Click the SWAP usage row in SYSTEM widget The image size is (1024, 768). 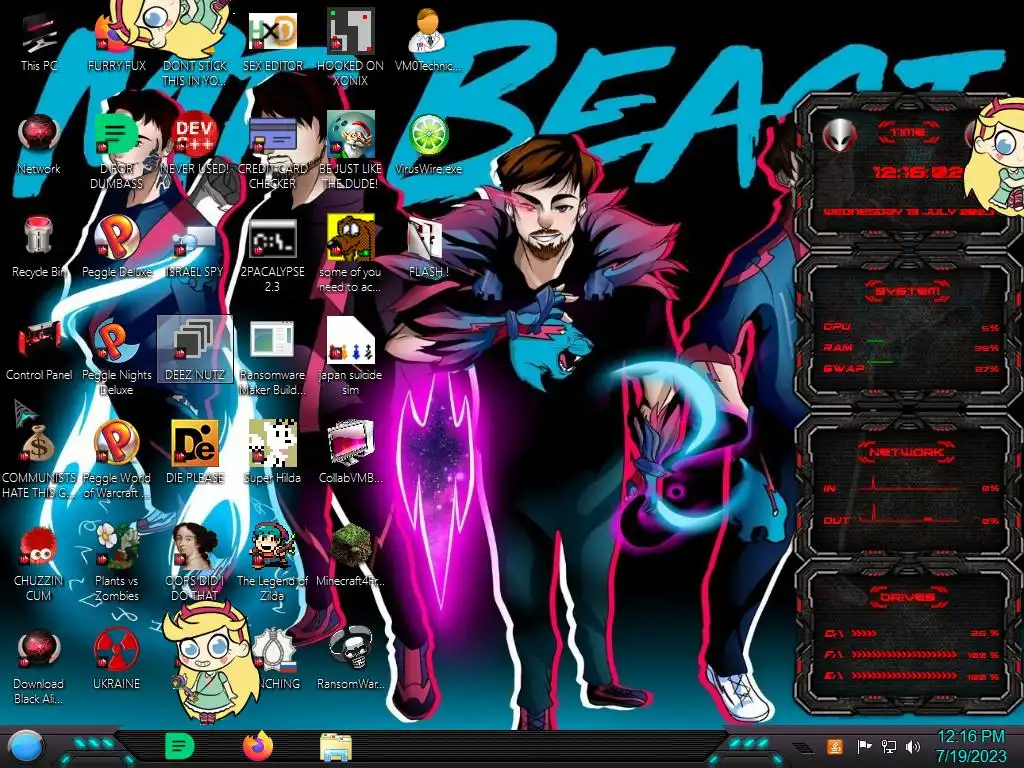pyautogui.click(x=910, y=369)
